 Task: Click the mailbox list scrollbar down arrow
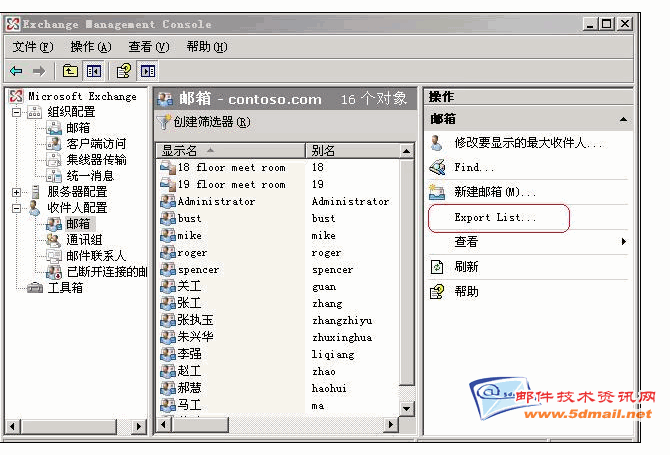407,409
